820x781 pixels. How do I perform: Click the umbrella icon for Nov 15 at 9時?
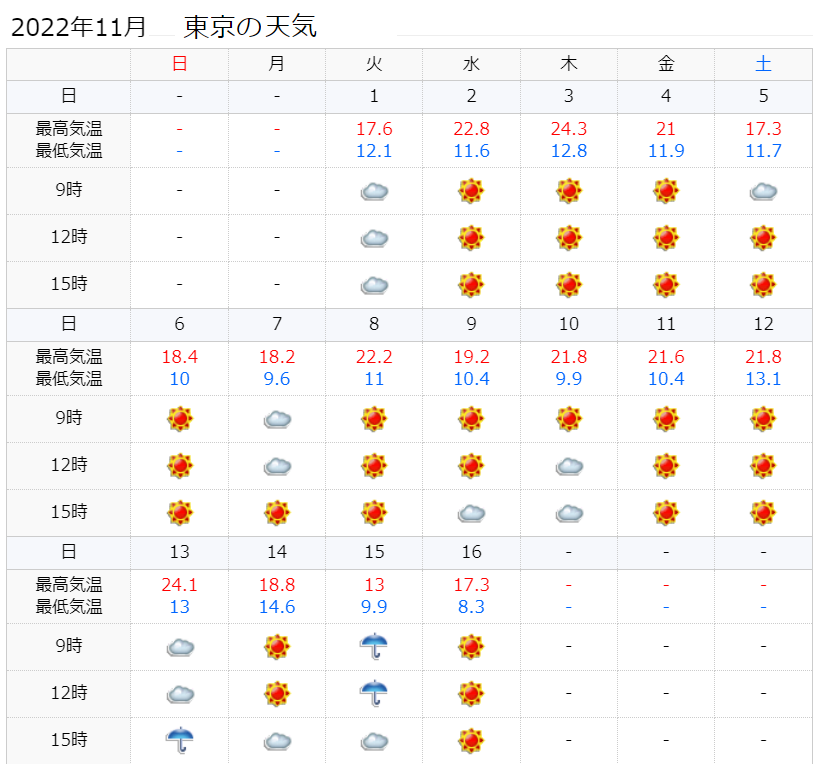pyautogui.click(x=374, y=647)
